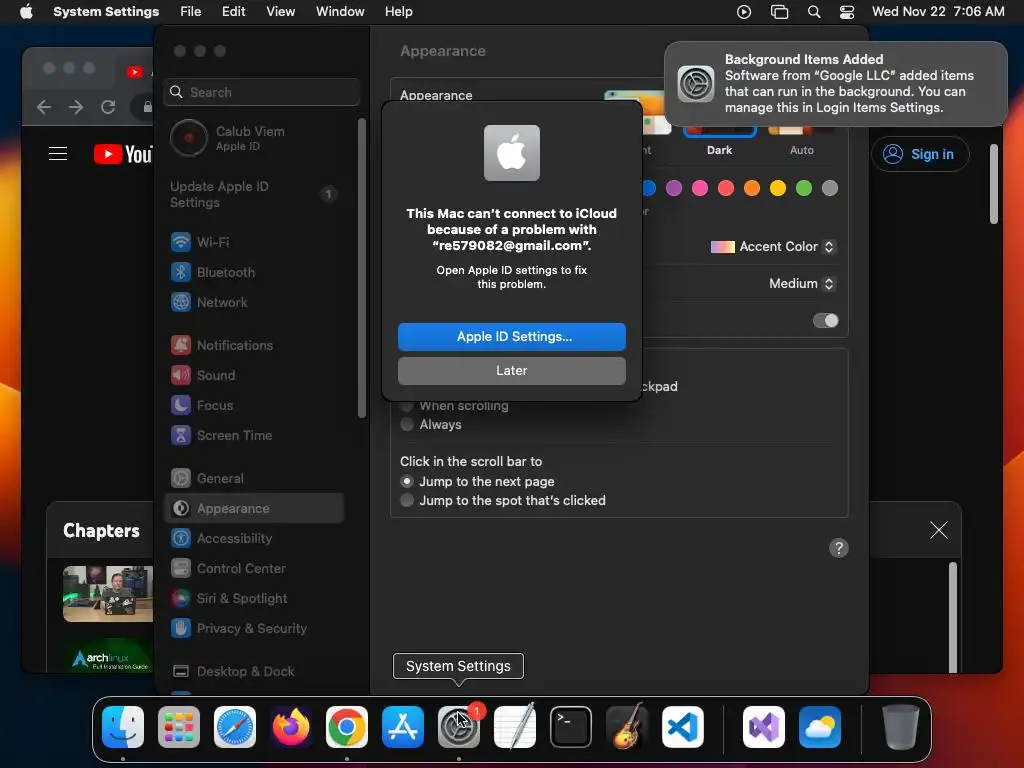Toggle the switch below Medium selector

click(x=825, y=321)
